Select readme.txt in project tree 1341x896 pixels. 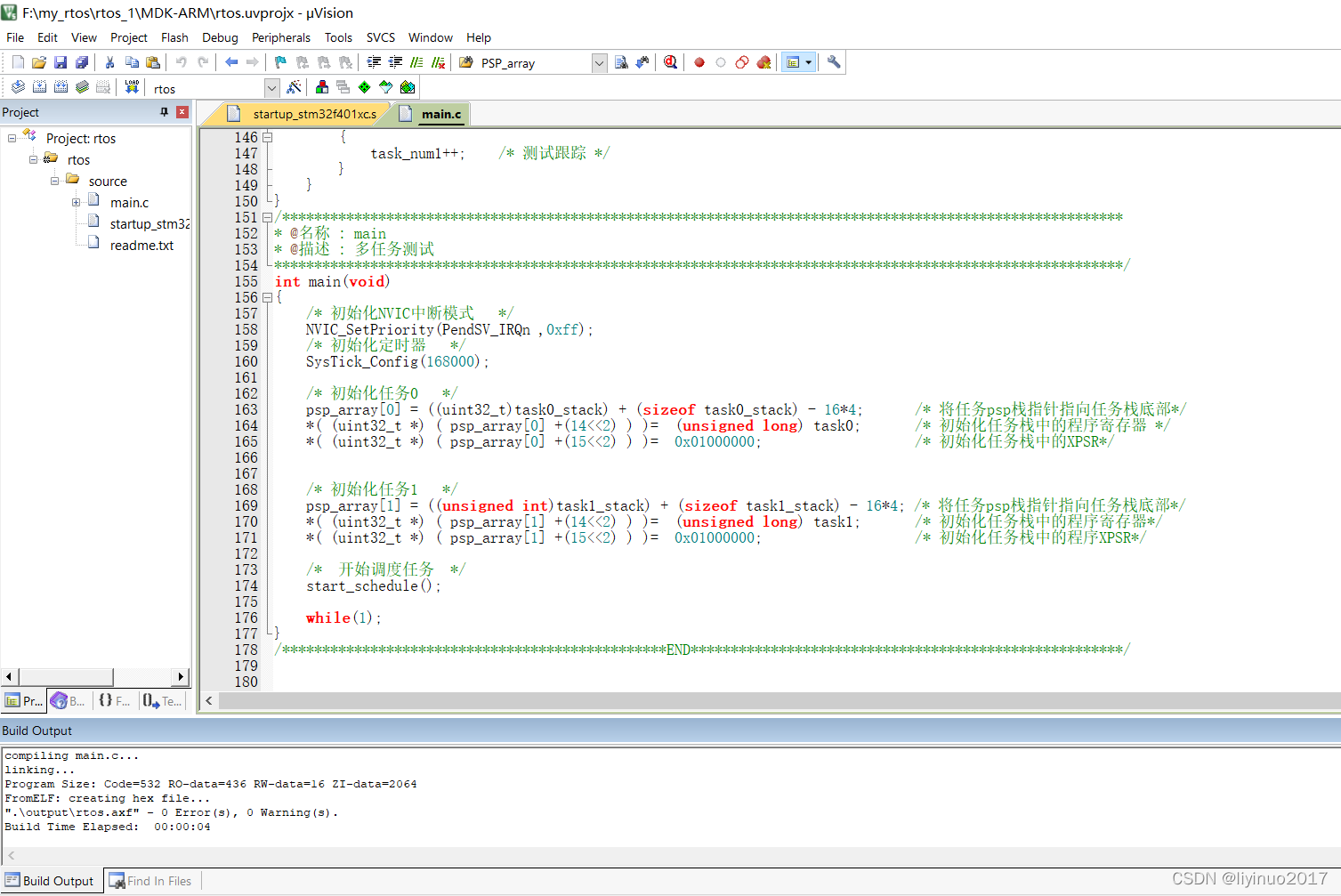tap(141, 246)
